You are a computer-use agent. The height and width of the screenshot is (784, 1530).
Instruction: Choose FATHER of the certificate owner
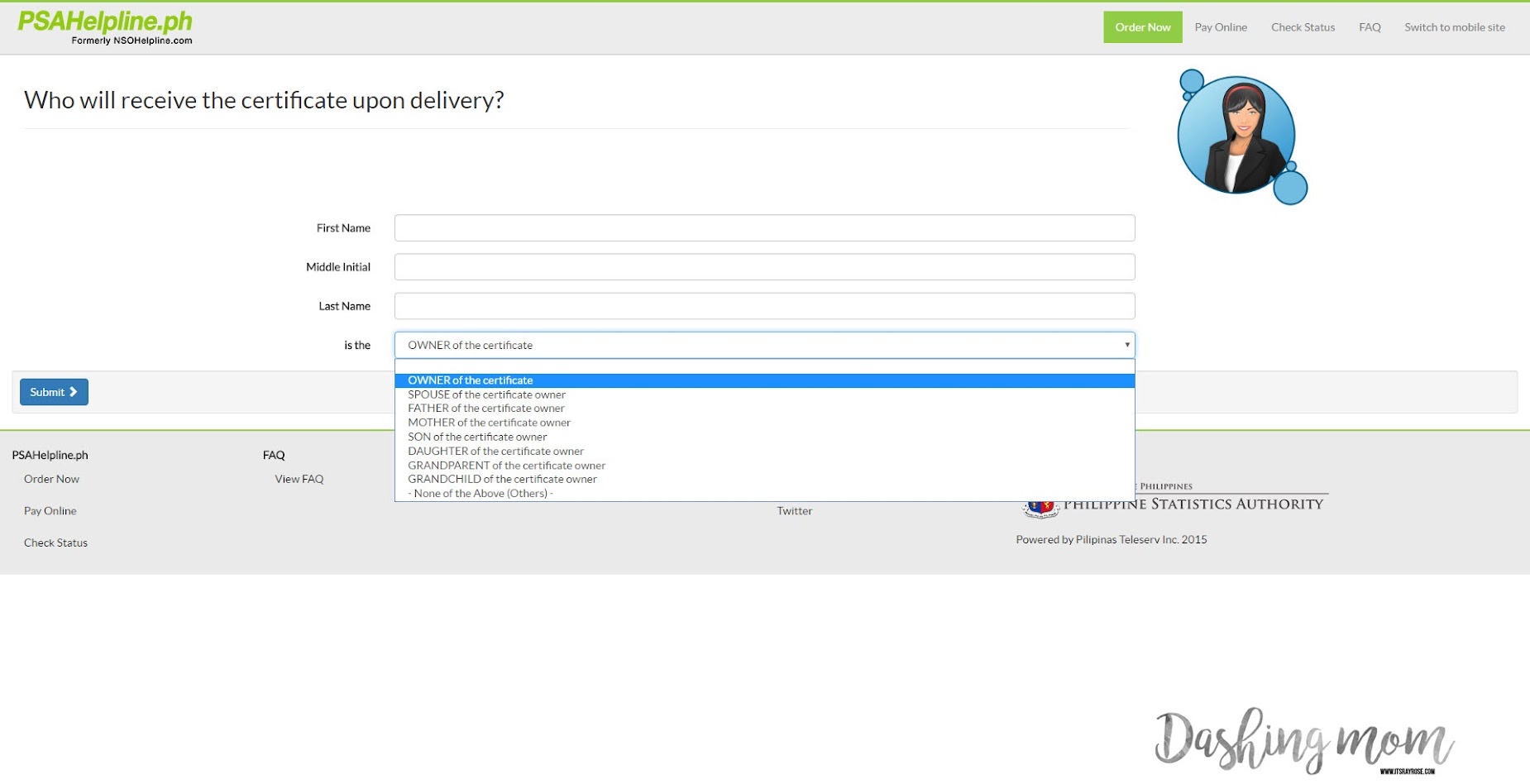coord(764,409)
